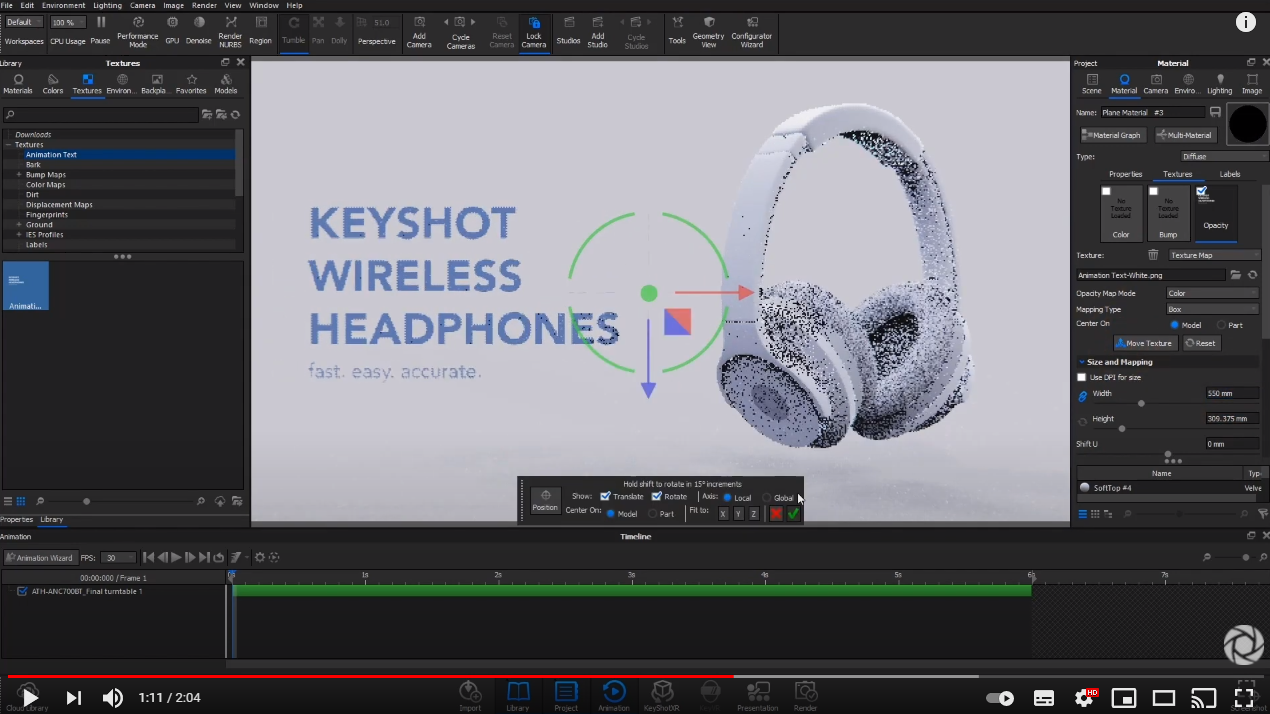
Task: Fit texture to X axis
Action: (722, 514)
